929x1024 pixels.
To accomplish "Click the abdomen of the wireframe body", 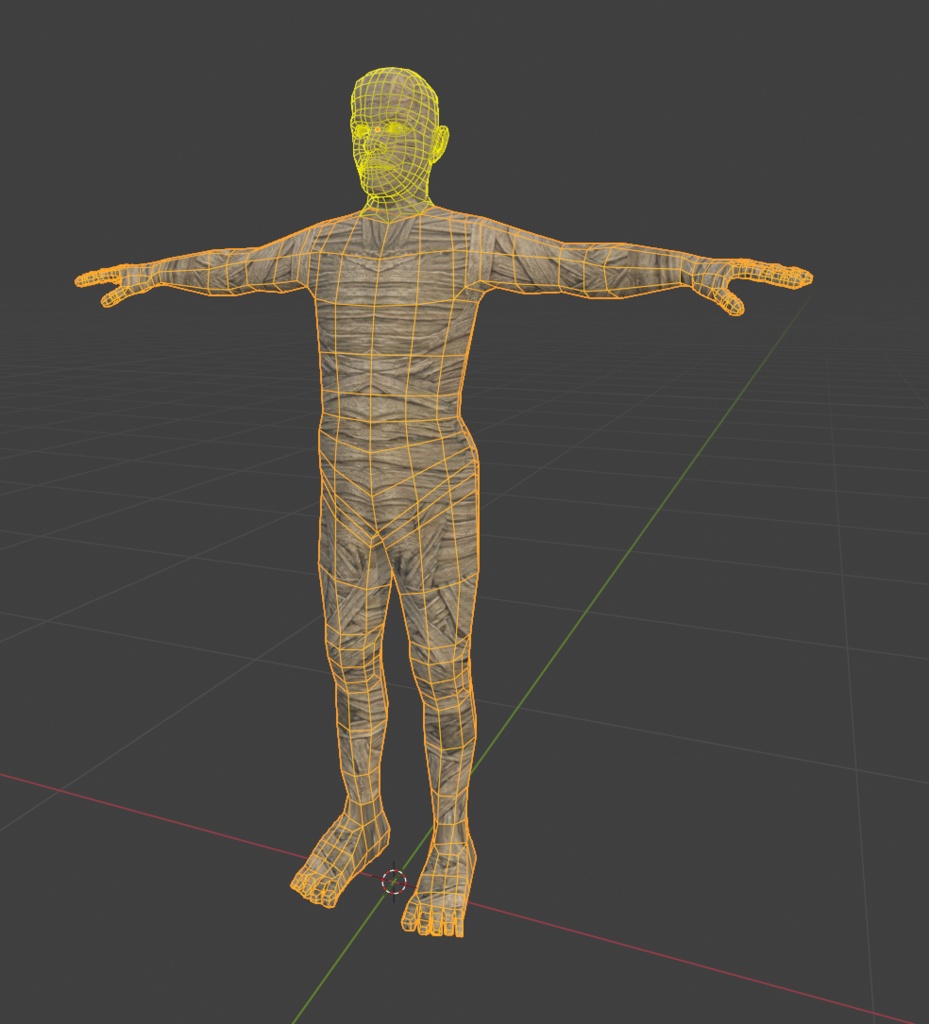I will [392, 372].
